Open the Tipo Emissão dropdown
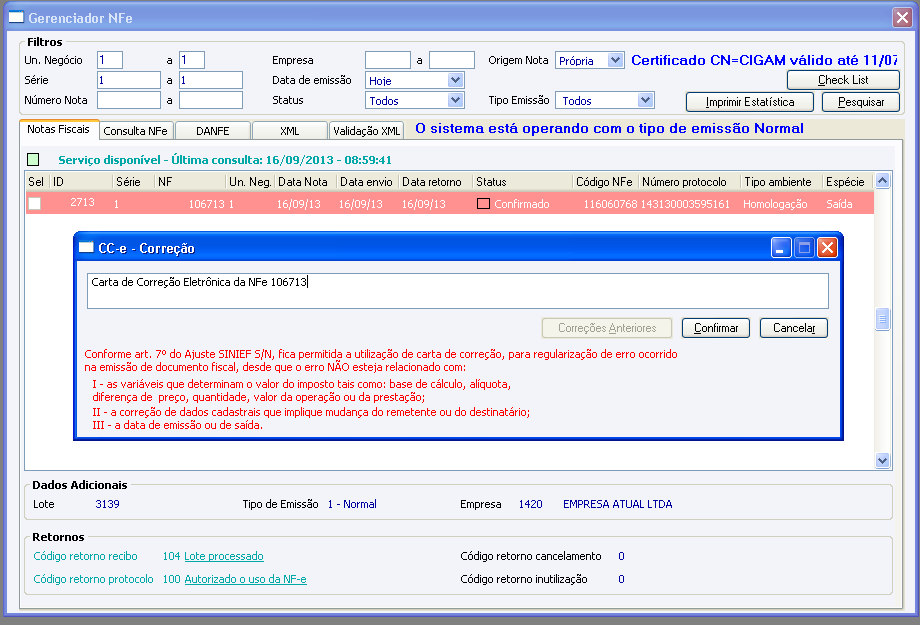The height and width of the screenshot is (625, 920). point(645,100)
